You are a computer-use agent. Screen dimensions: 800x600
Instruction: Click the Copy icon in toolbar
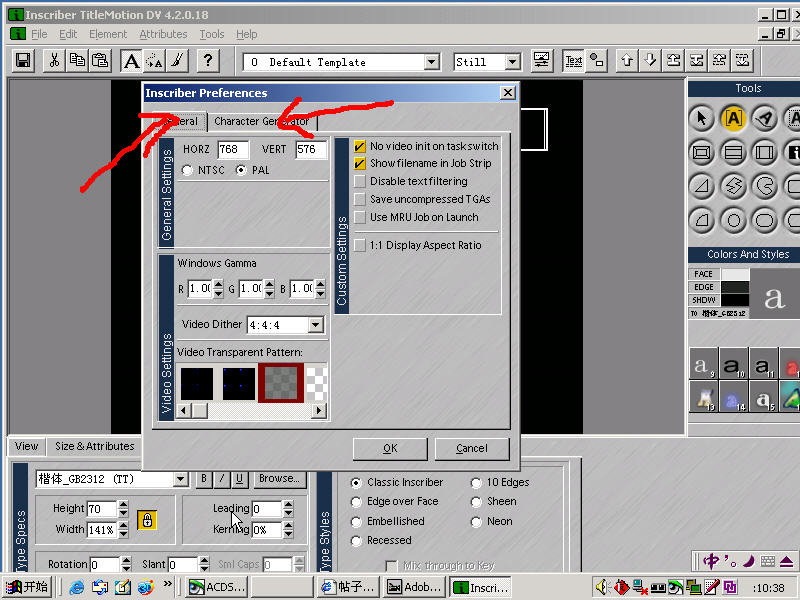click(77, 61)
